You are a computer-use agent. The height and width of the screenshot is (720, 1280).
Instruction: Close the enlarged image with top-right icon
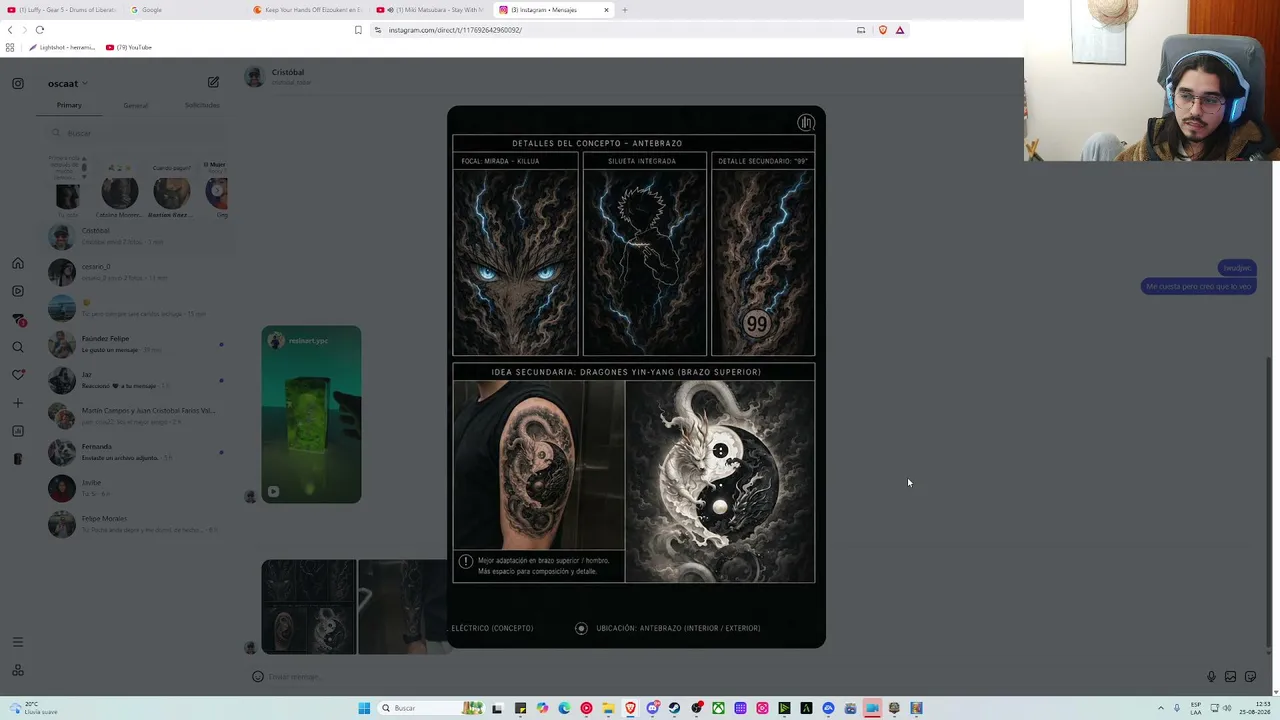[x=806, y=123]
